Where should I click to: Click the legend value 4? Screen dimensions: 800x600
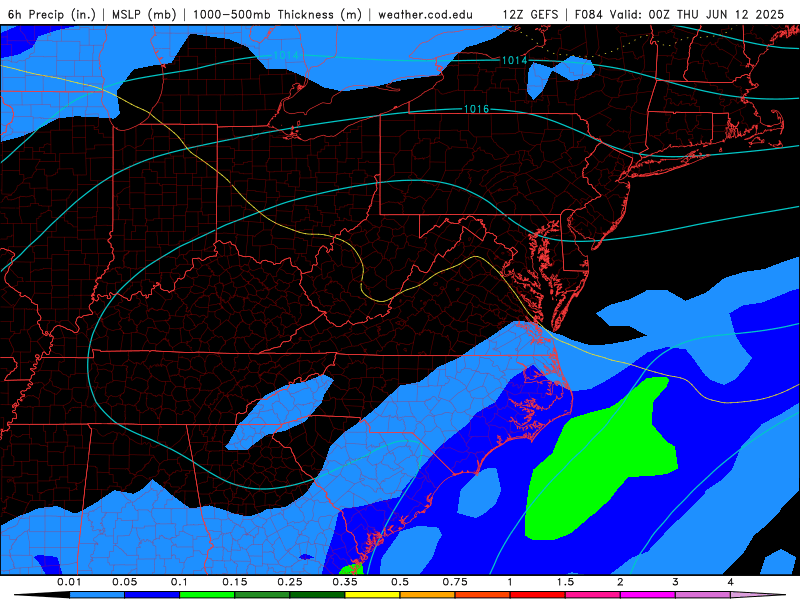click(x=731, y=582)
